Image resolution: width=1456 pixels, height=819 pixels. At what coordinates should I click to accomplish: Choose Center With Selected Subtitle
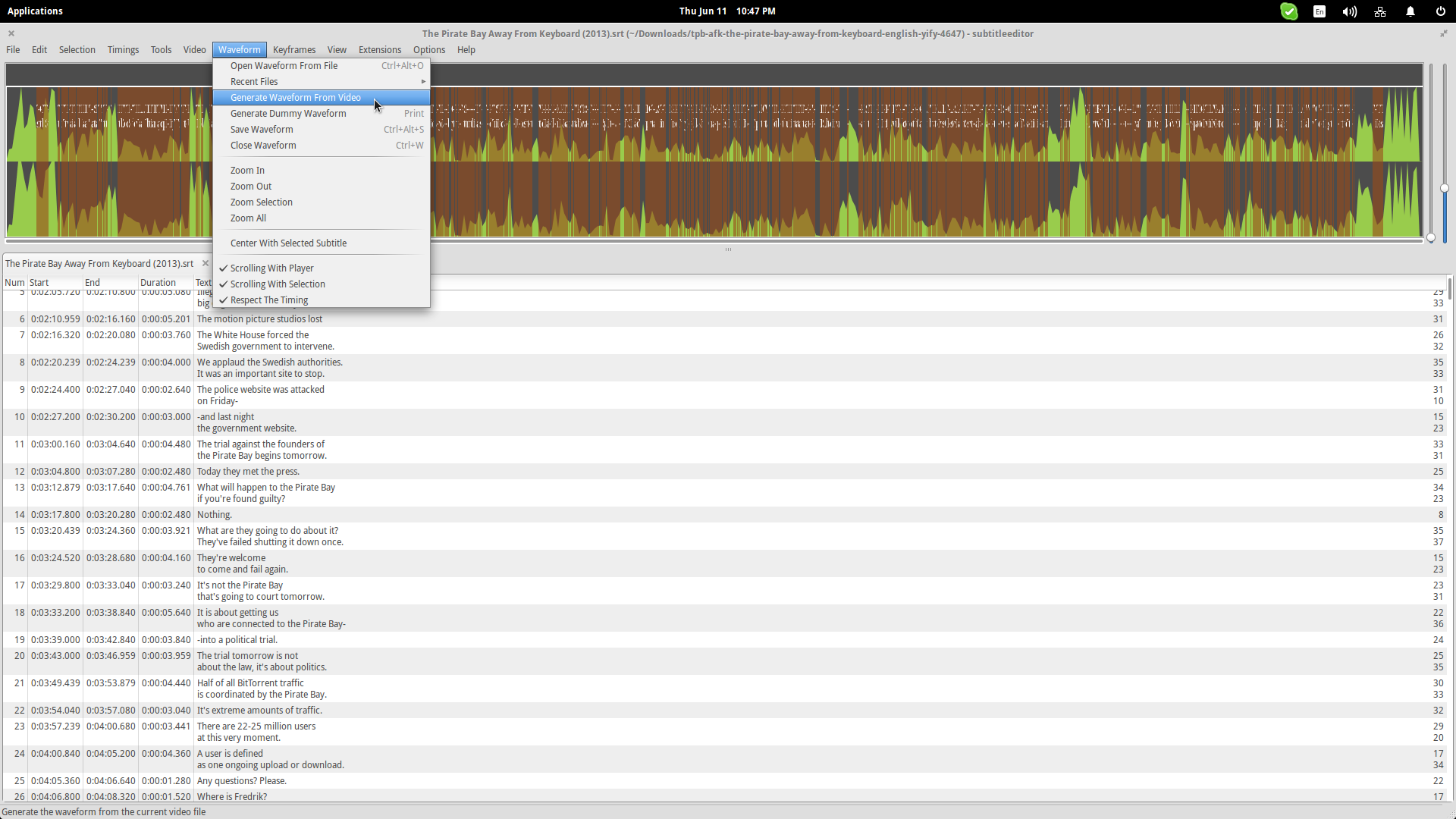point(322,243)
